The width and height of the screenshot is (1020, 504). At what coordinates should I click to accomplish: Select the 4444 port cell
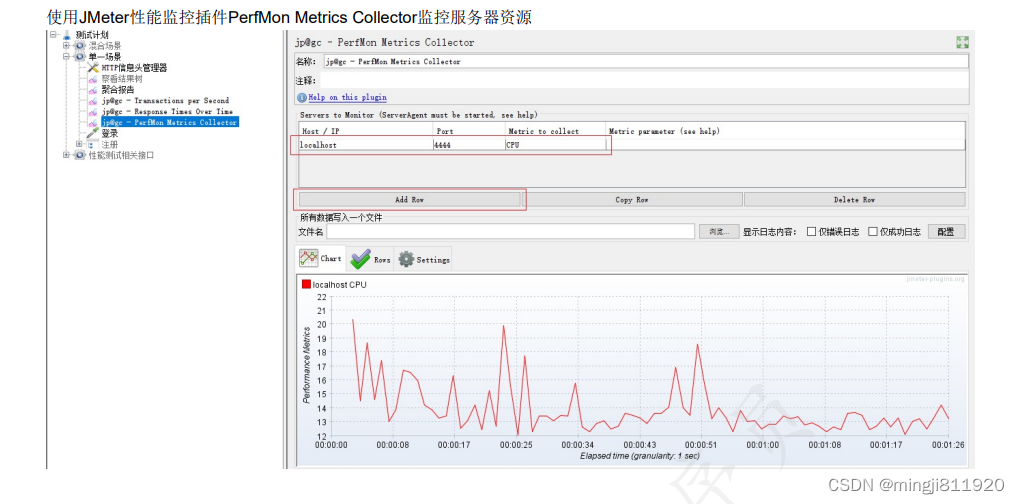468,145
